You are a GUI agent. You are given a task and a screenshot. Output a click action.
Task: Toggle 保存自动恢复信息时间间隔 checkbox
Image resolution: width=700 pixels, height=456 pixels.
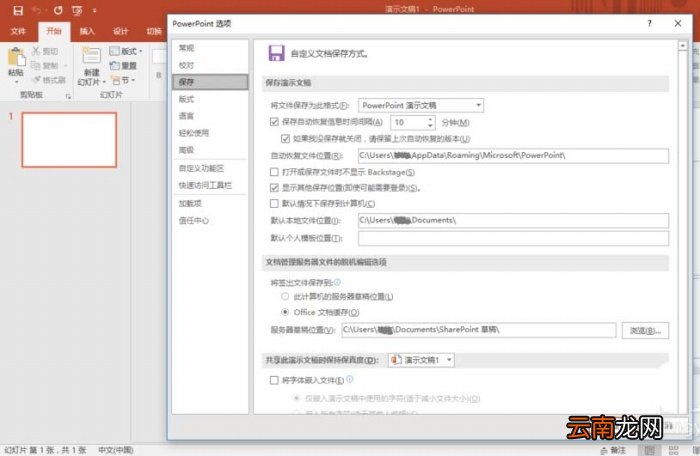coord(274,121)
